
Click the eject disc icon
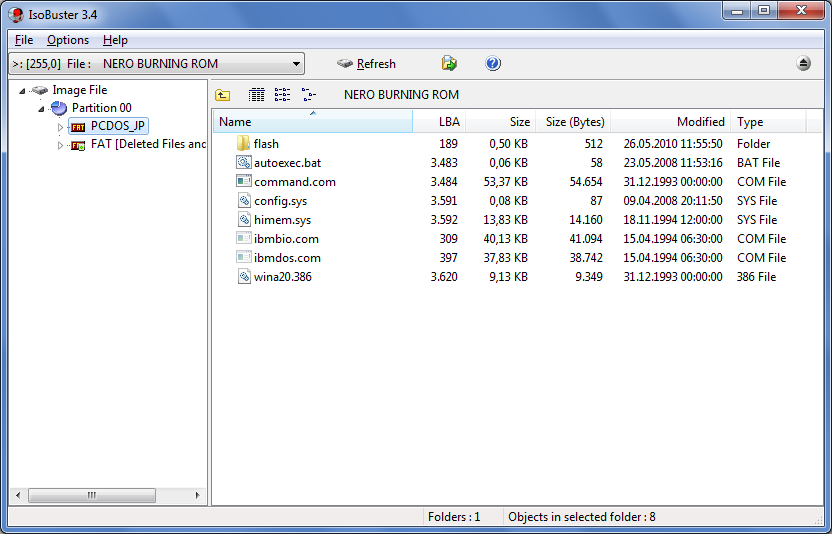[803, 63]
